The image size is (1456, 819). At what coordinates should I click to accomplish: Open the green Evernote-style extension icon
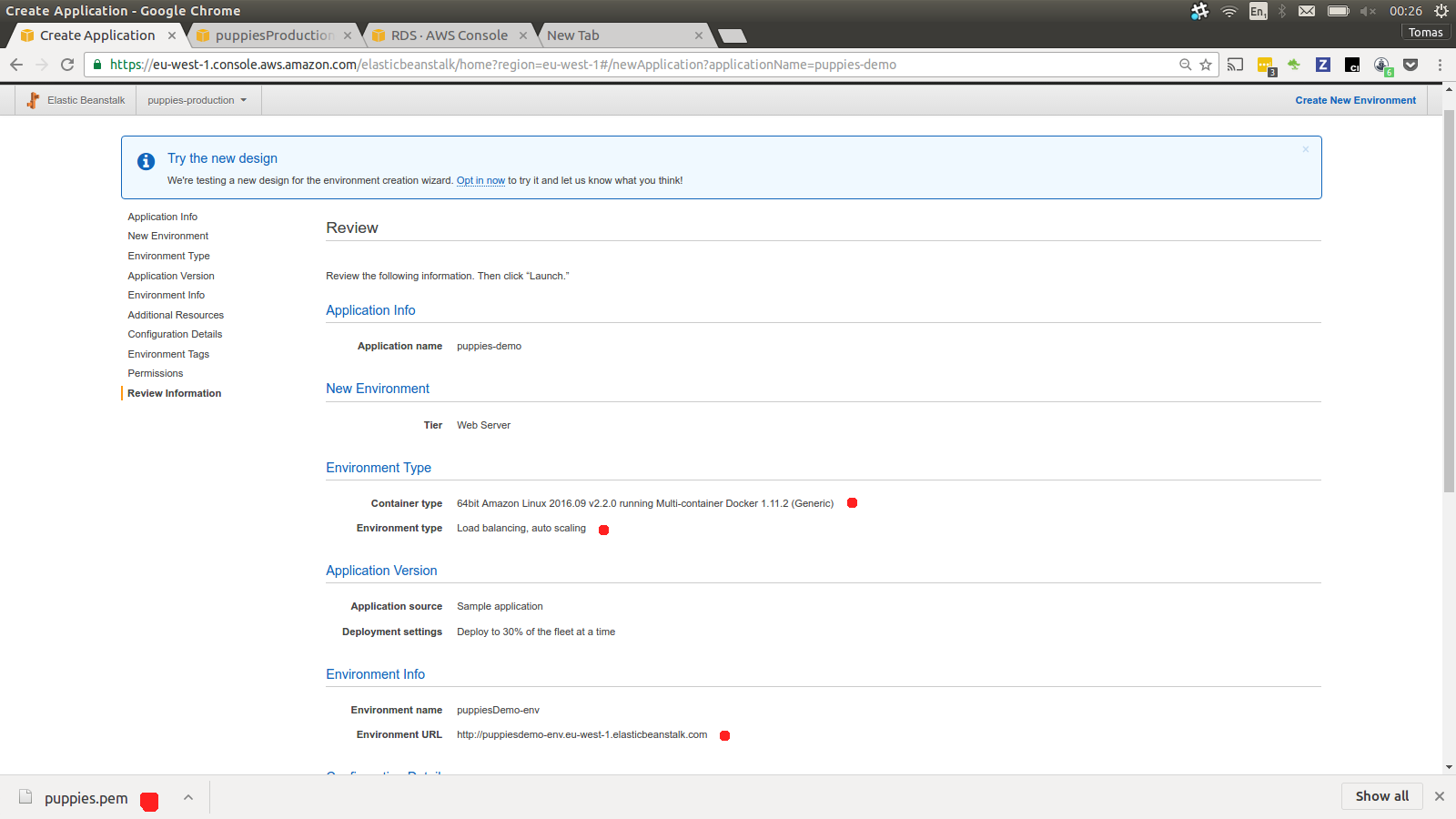pos(1294,65)
